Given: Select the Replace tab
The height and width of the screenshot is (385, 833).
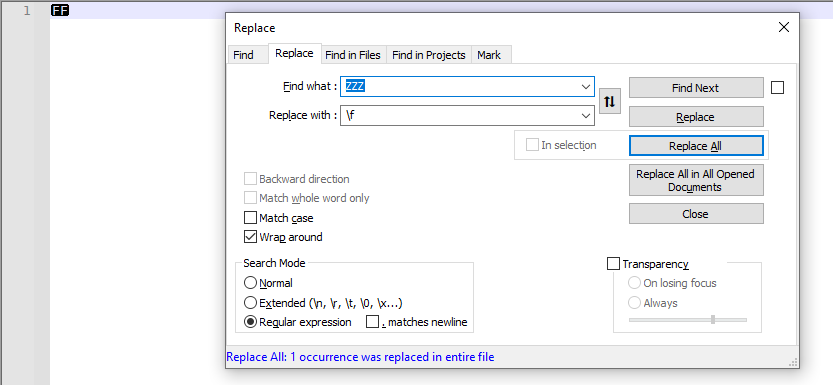Looking at the screenshot, I should (x=294, y=54).
